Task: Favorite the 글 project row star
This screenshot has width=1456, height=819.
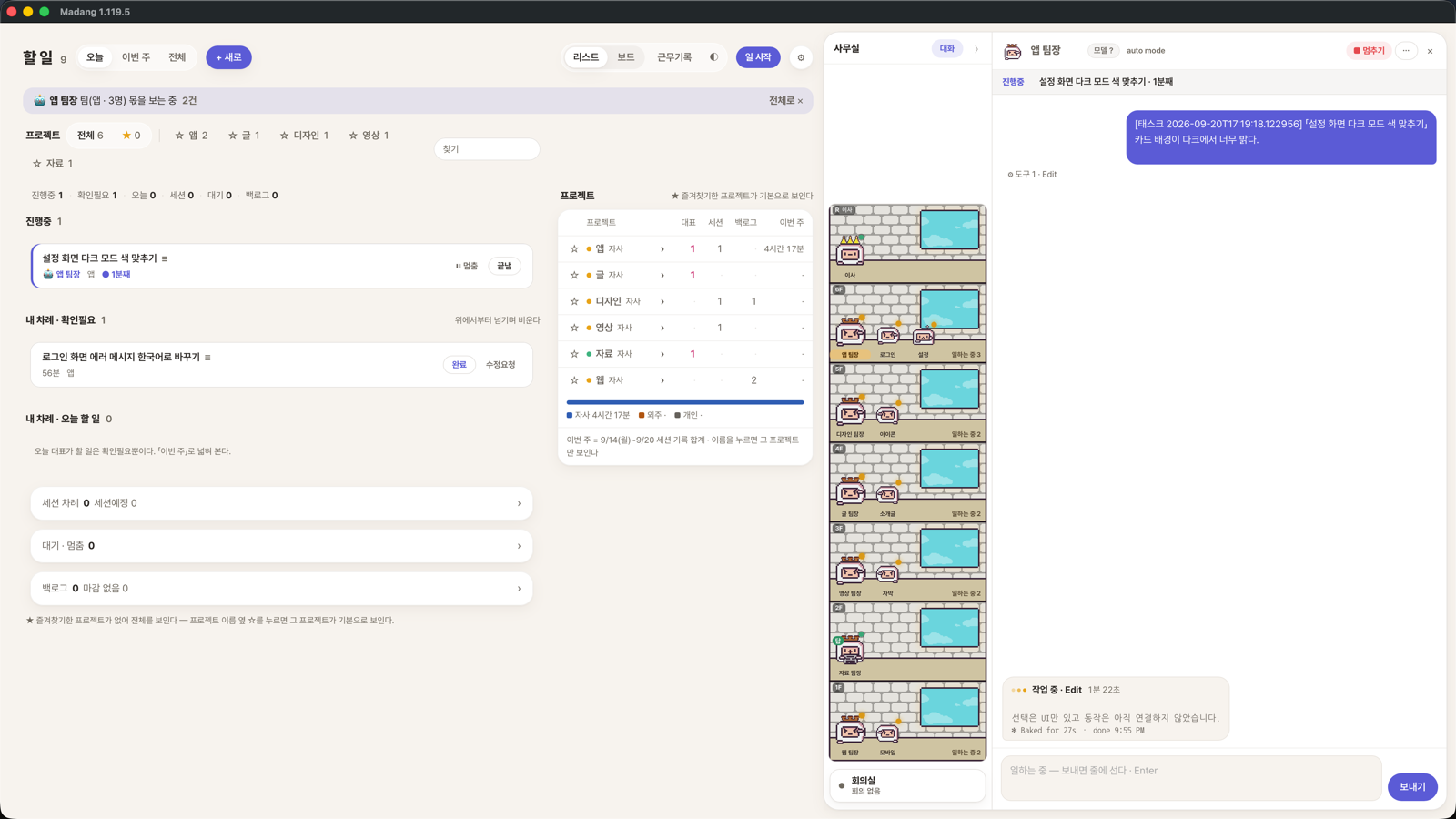Action: point(574,275)
